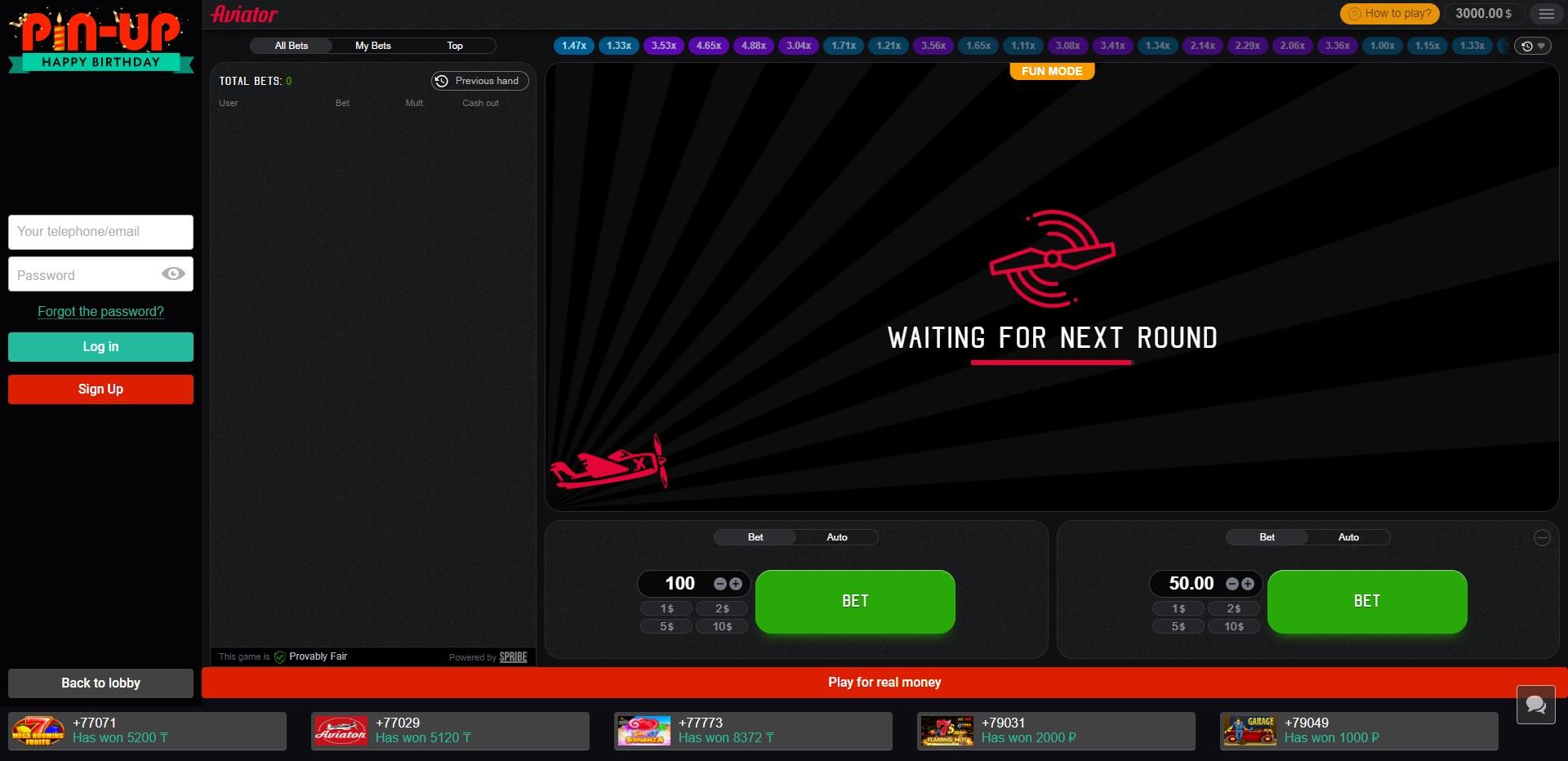Image resolution: width=1568 pixels, height=761 pixels.
Task: Choose 1$ quick bet in second panel
Action: pos(1178,609)
